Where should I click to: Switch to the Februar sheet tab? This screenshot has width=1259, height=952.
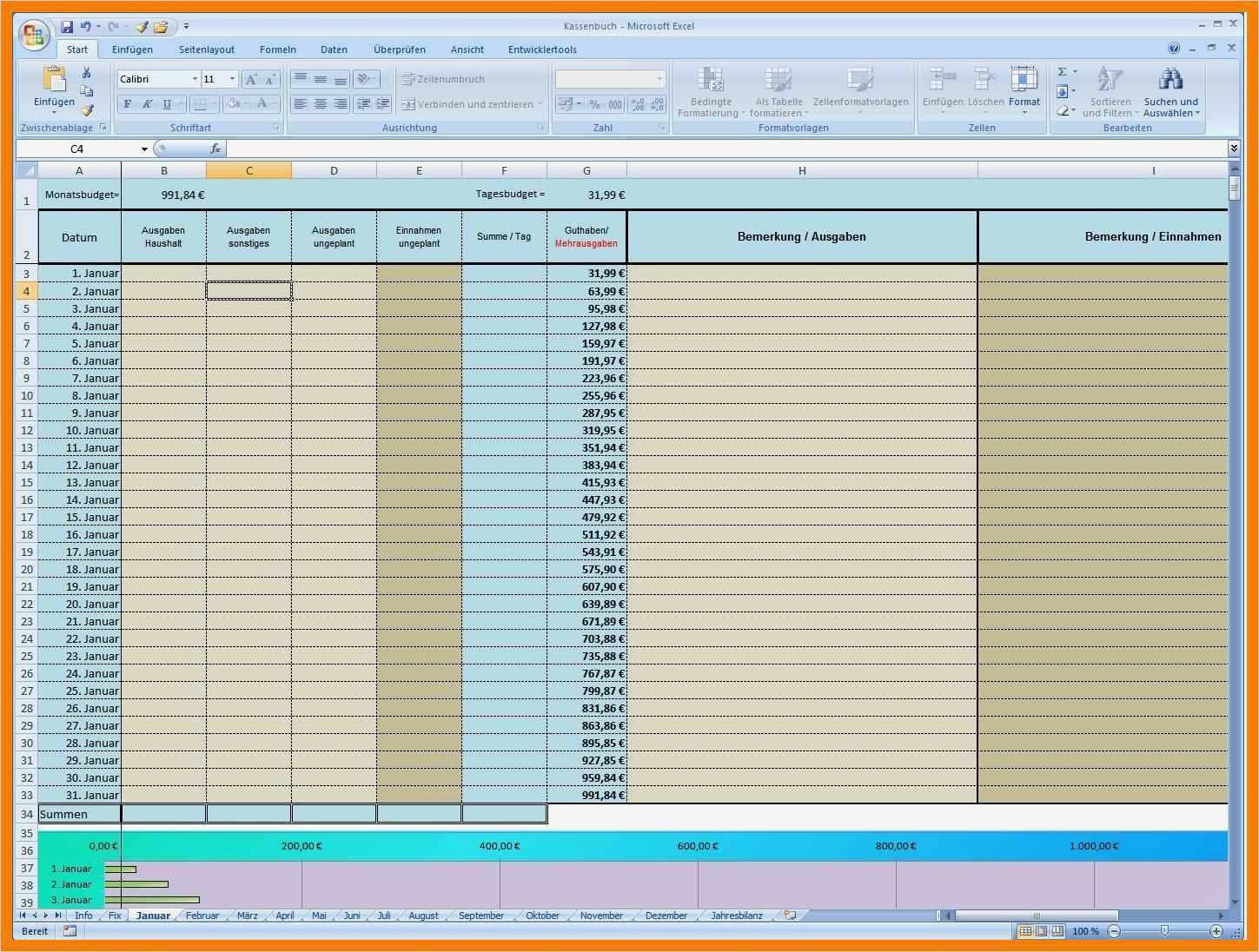[202, 916]
